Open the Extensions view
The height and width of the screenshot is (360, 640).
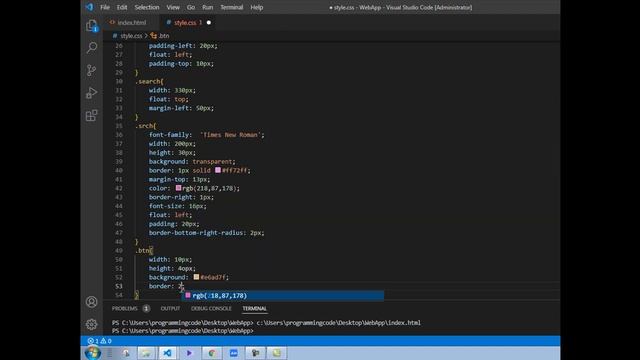coord(91,116)
